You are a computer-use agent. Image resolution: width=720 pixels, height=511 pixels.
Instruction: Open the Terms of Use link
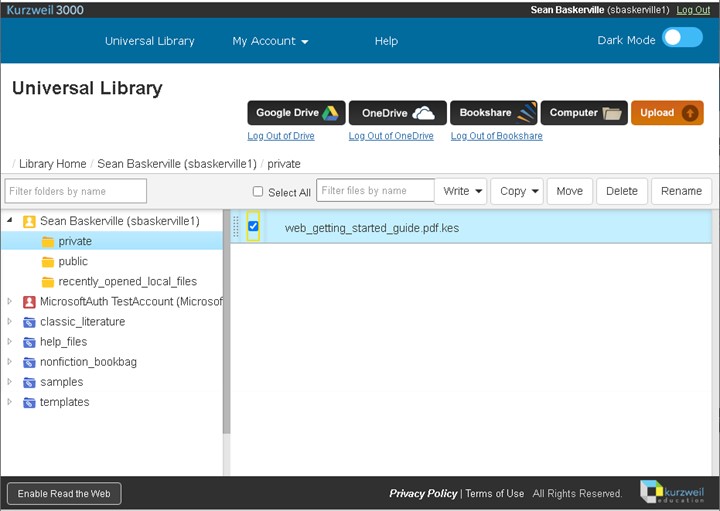pyautogui.click(x=495, y=494)
